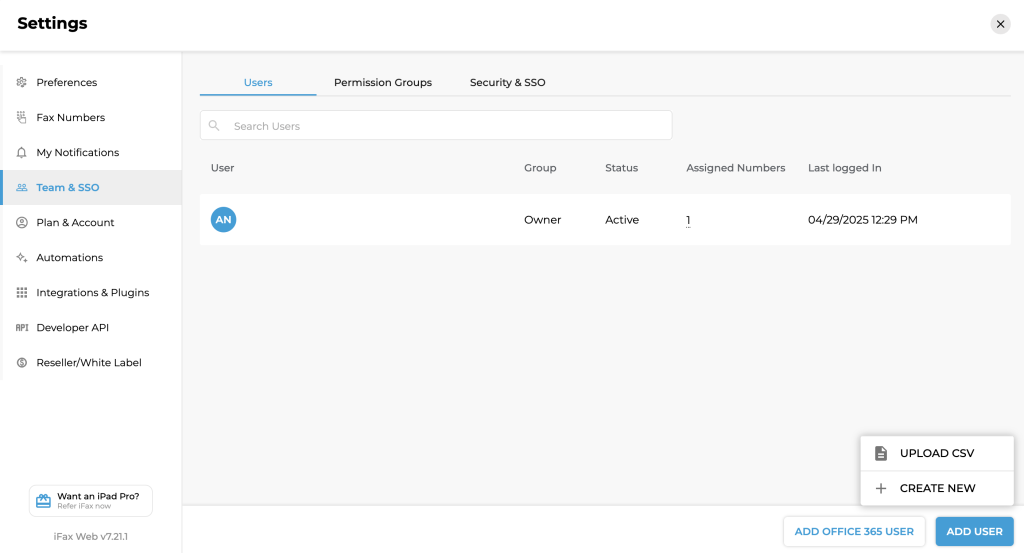Click the Preferences gear icon
1024x553 pixels.
(x=22, y=82)
